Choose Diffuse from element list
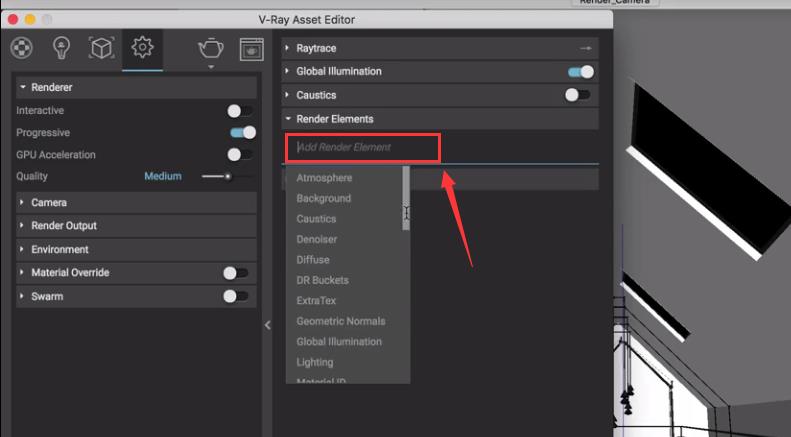791x437 pixels. [313, 259]
